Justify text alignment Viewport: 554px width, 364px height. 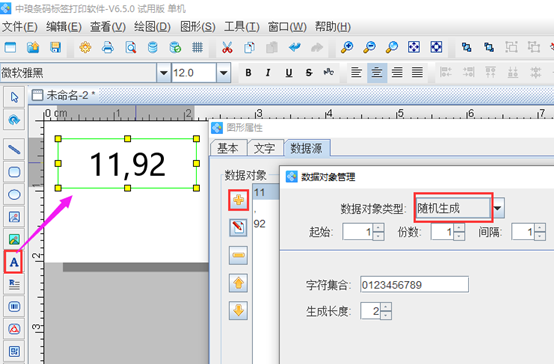tap(417, 73)
